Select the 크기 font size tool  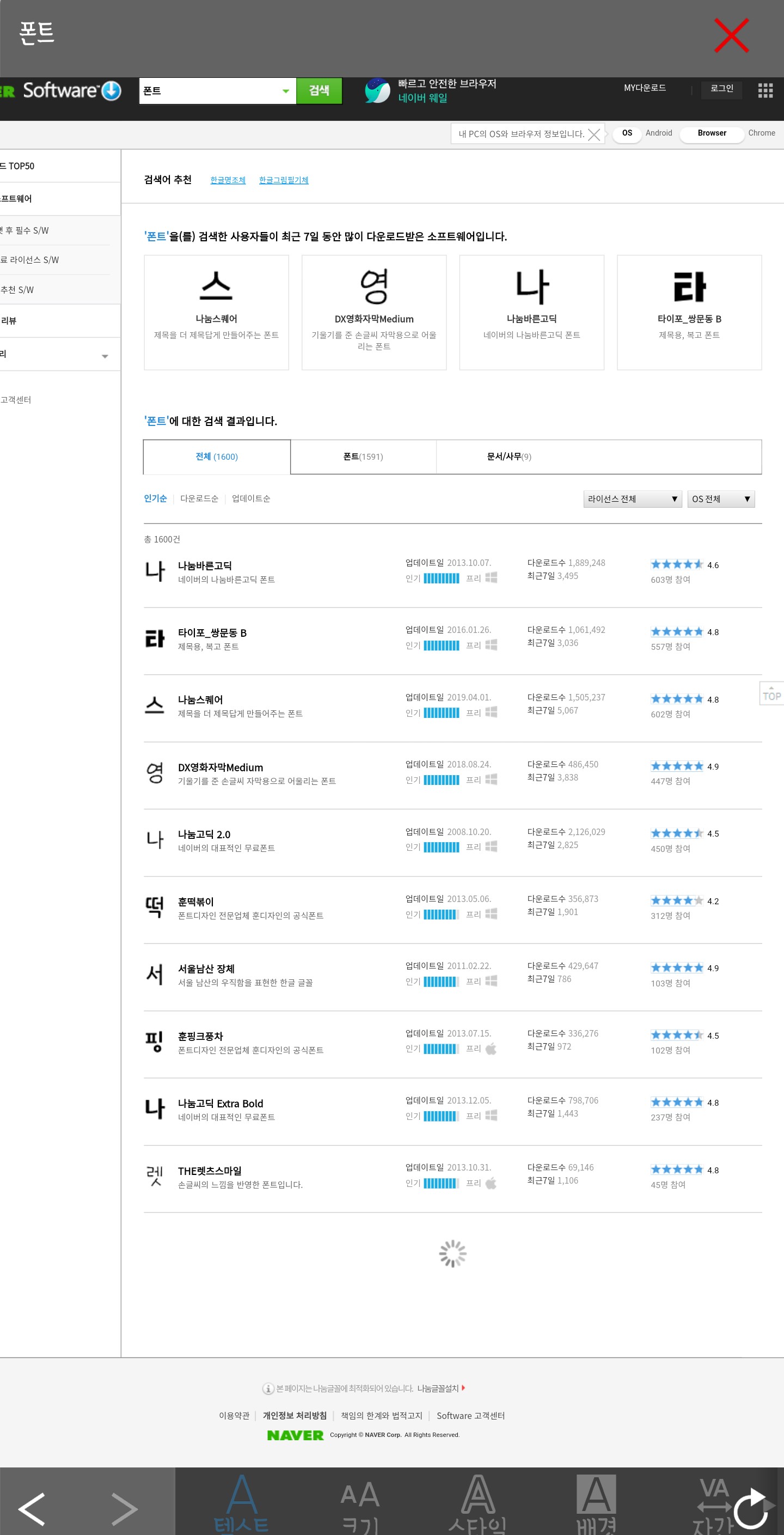360,1508
